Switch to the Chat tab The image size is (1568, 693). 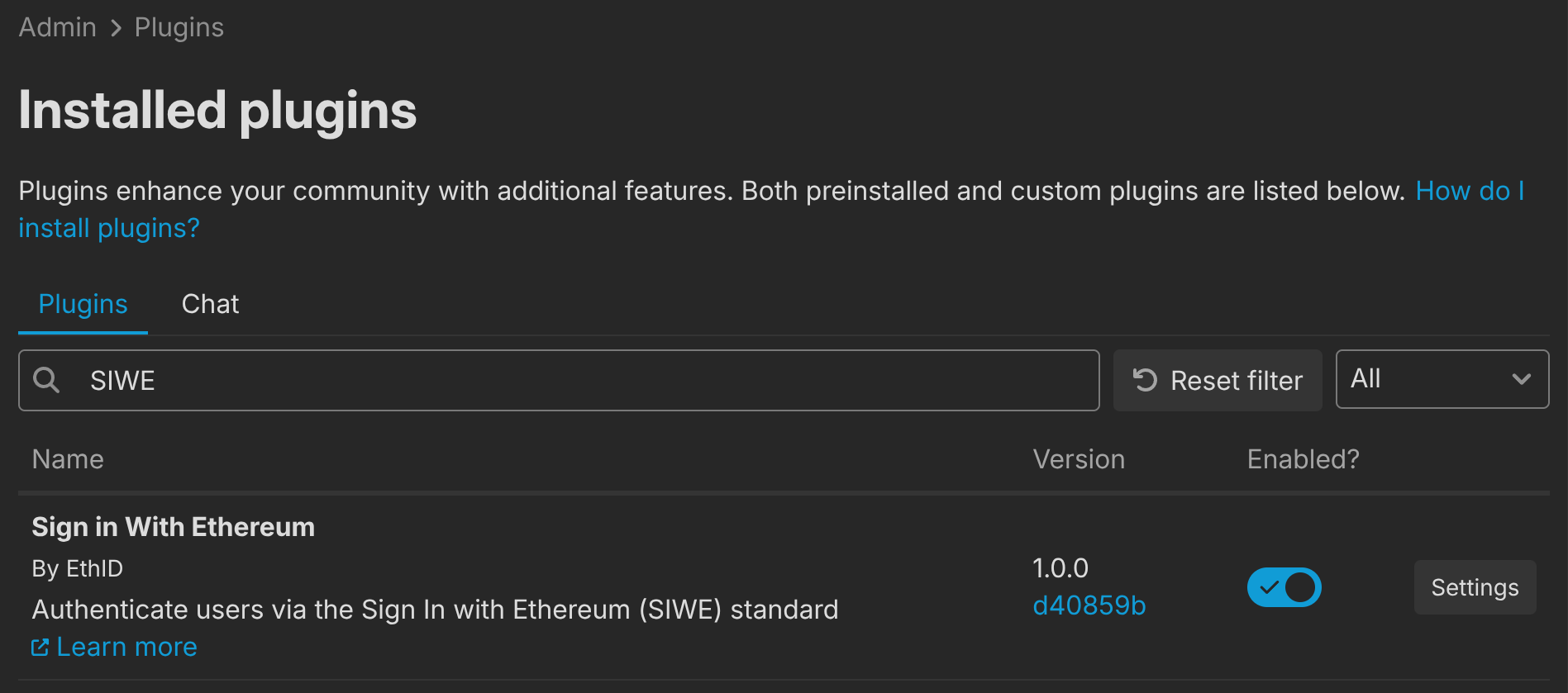[x=210, y=303]
